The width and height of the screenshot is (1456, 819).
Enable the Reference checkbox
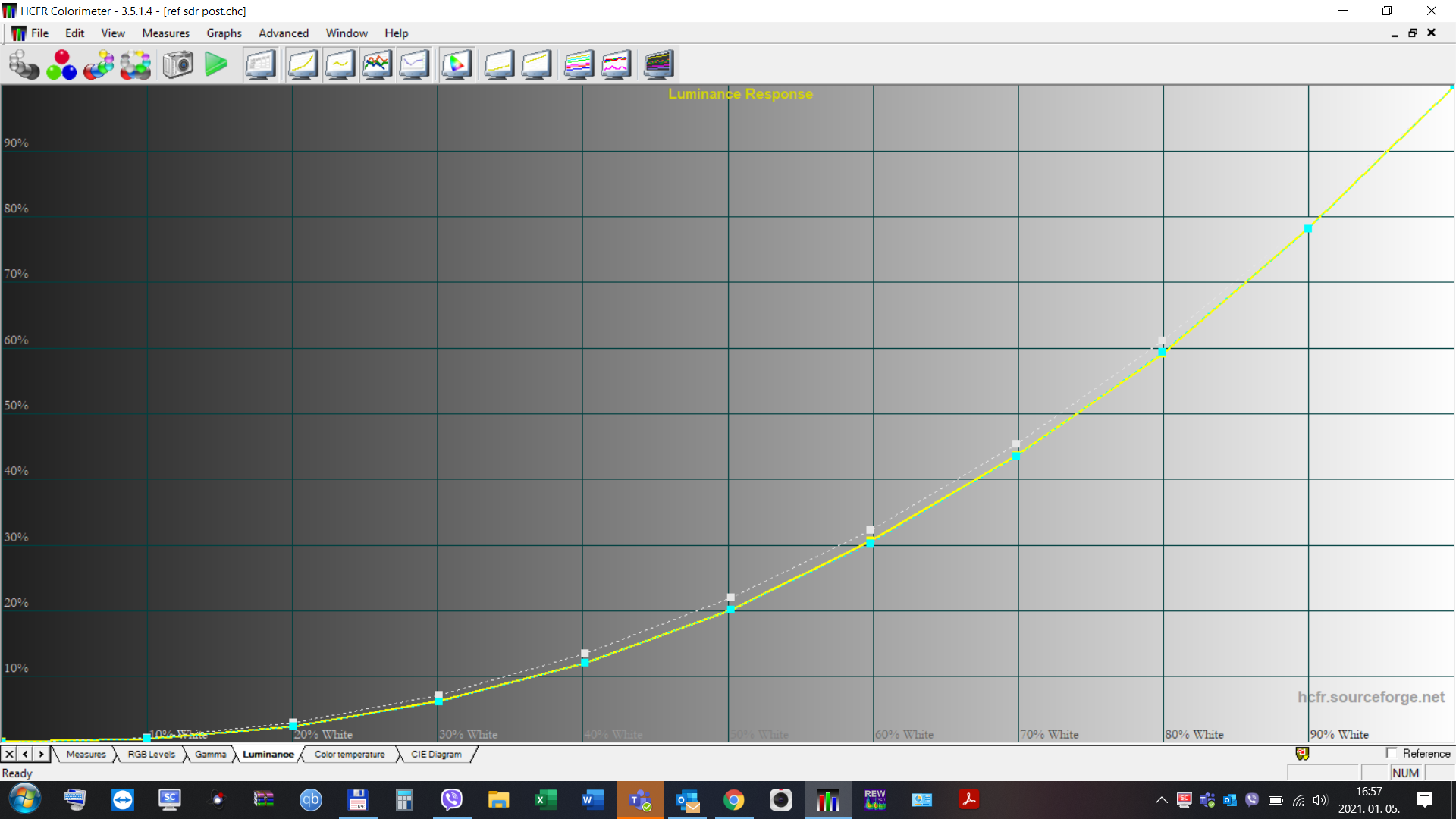[x=1392, y=753]
